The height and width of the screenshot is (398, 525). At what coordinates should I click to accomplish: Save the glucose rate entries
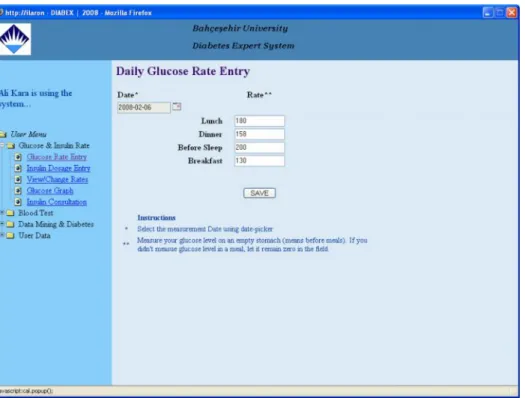point(259,193)
